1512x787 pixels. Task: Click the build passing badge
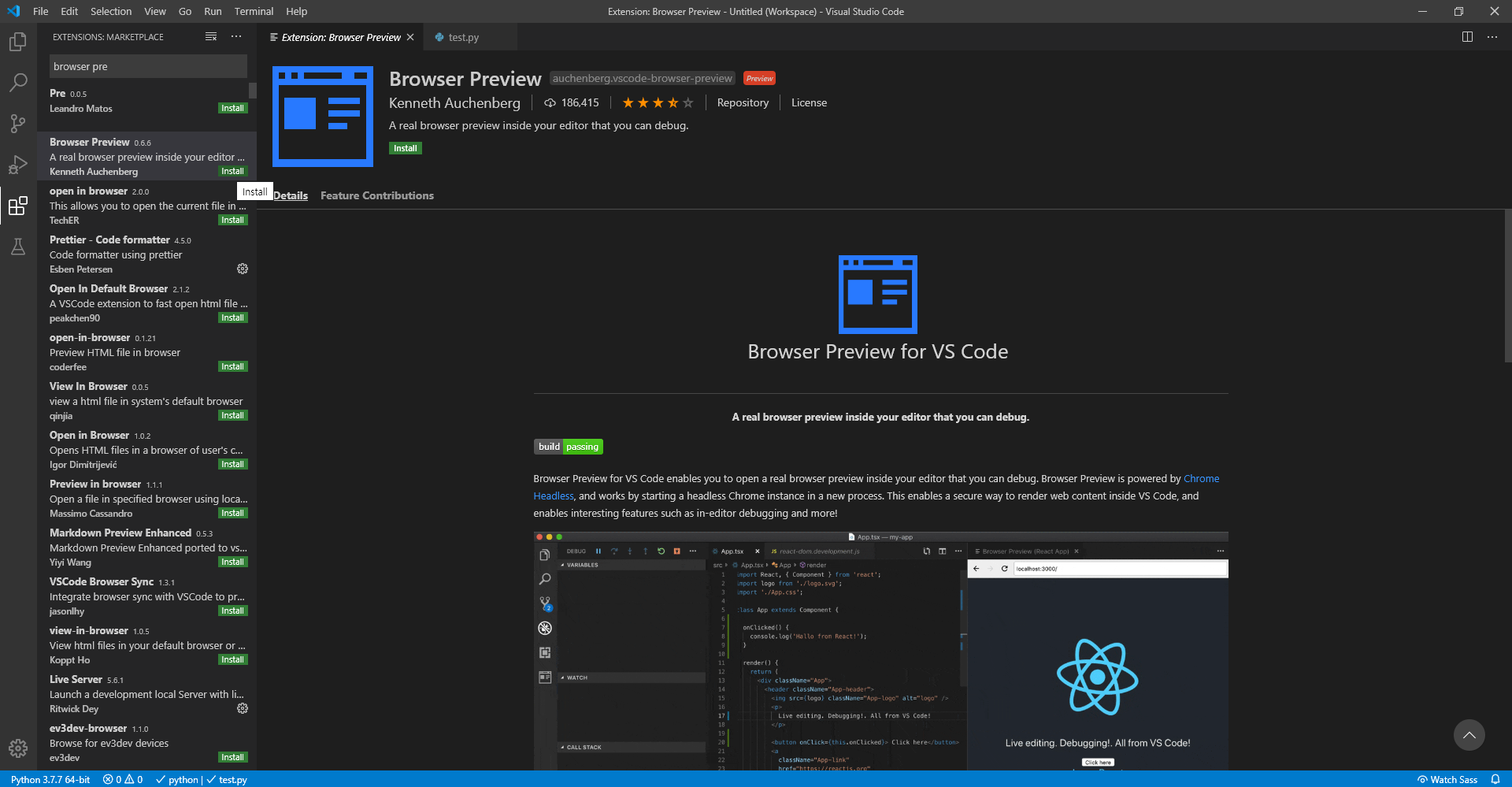568,447
